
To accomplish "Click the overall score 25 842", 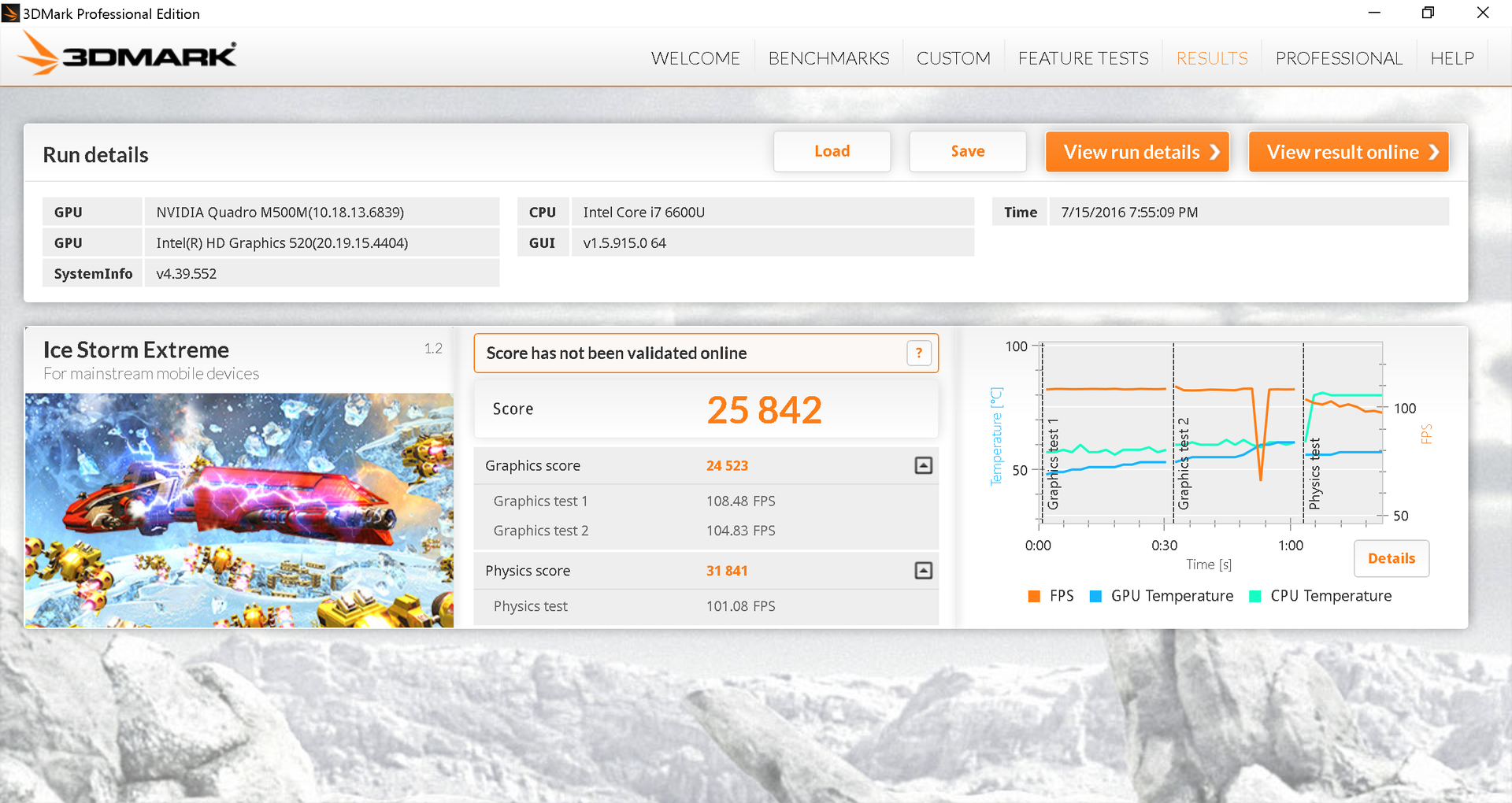I will (x=764, y=409).
